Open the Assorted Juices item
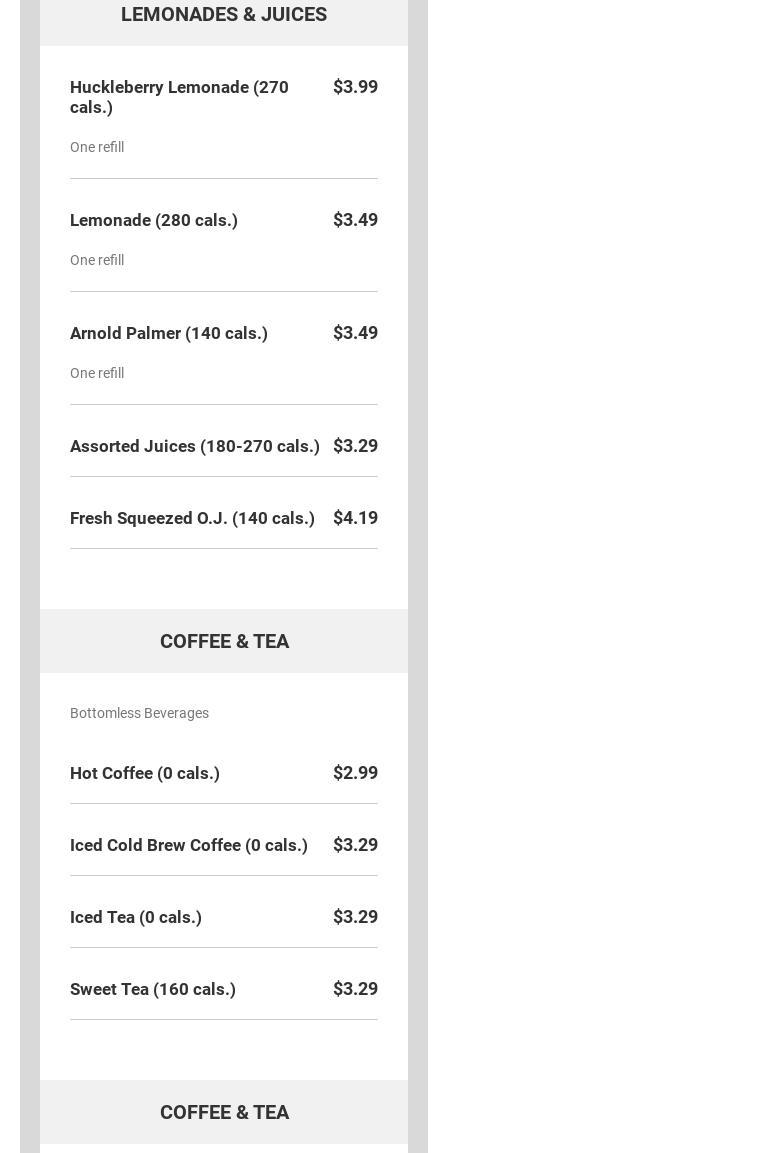This screenshot has height=1153, width=770. click(195, 446)
